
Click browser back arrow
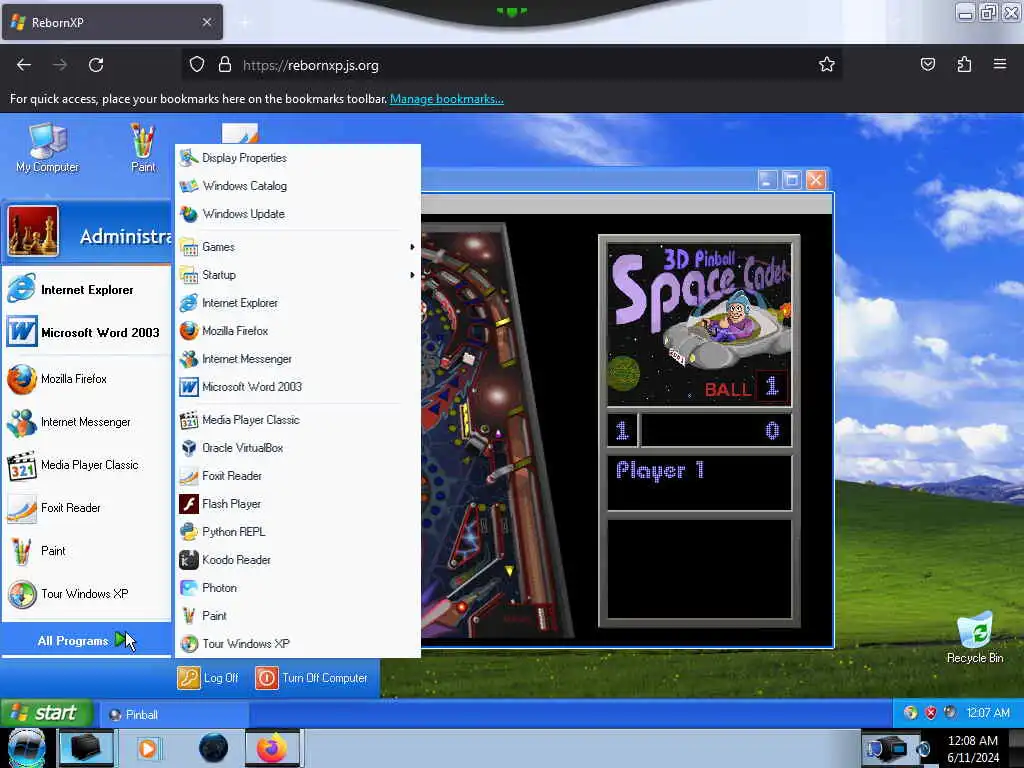tap(24, 65)
